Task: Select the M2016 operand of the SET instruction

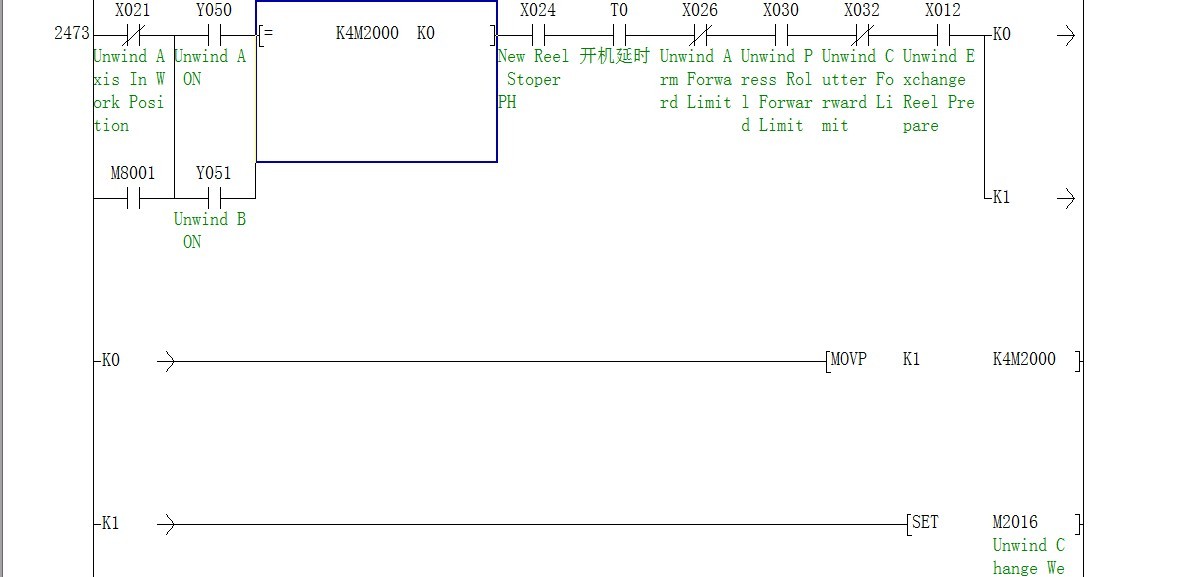Action: 1015,522
